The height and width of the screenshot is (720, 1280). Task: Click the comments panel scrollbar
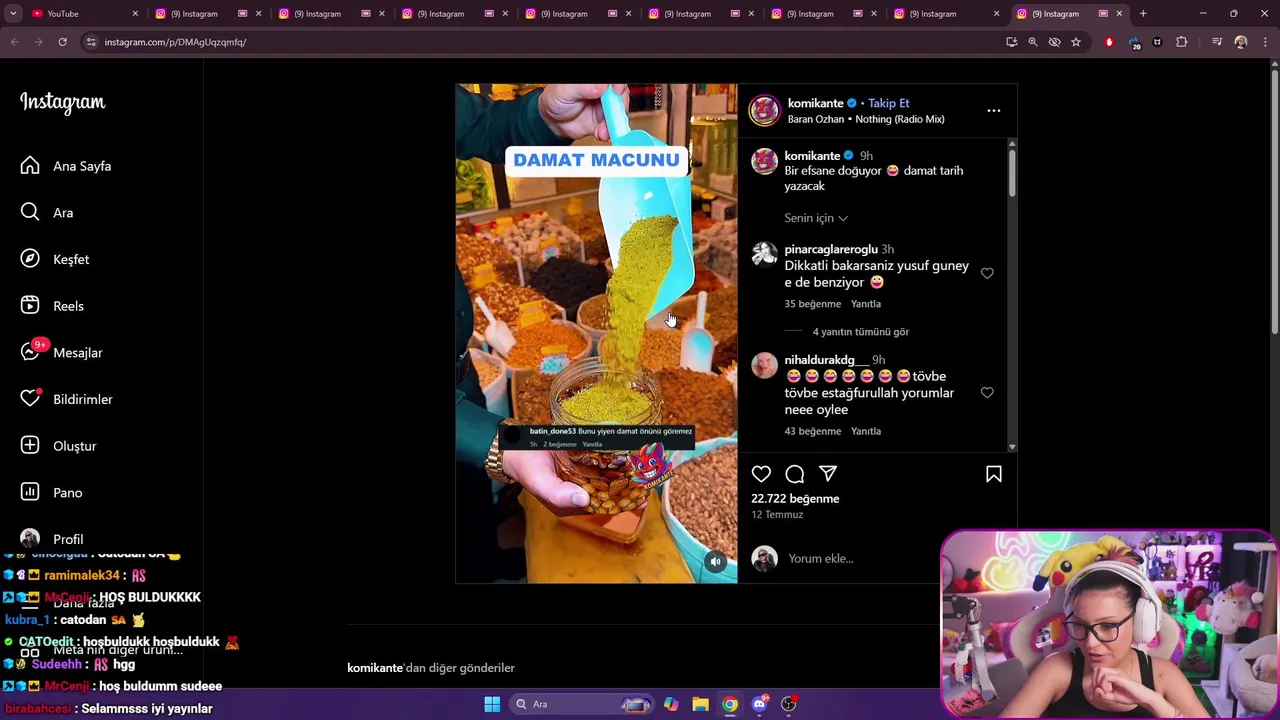click(1012, 172)
